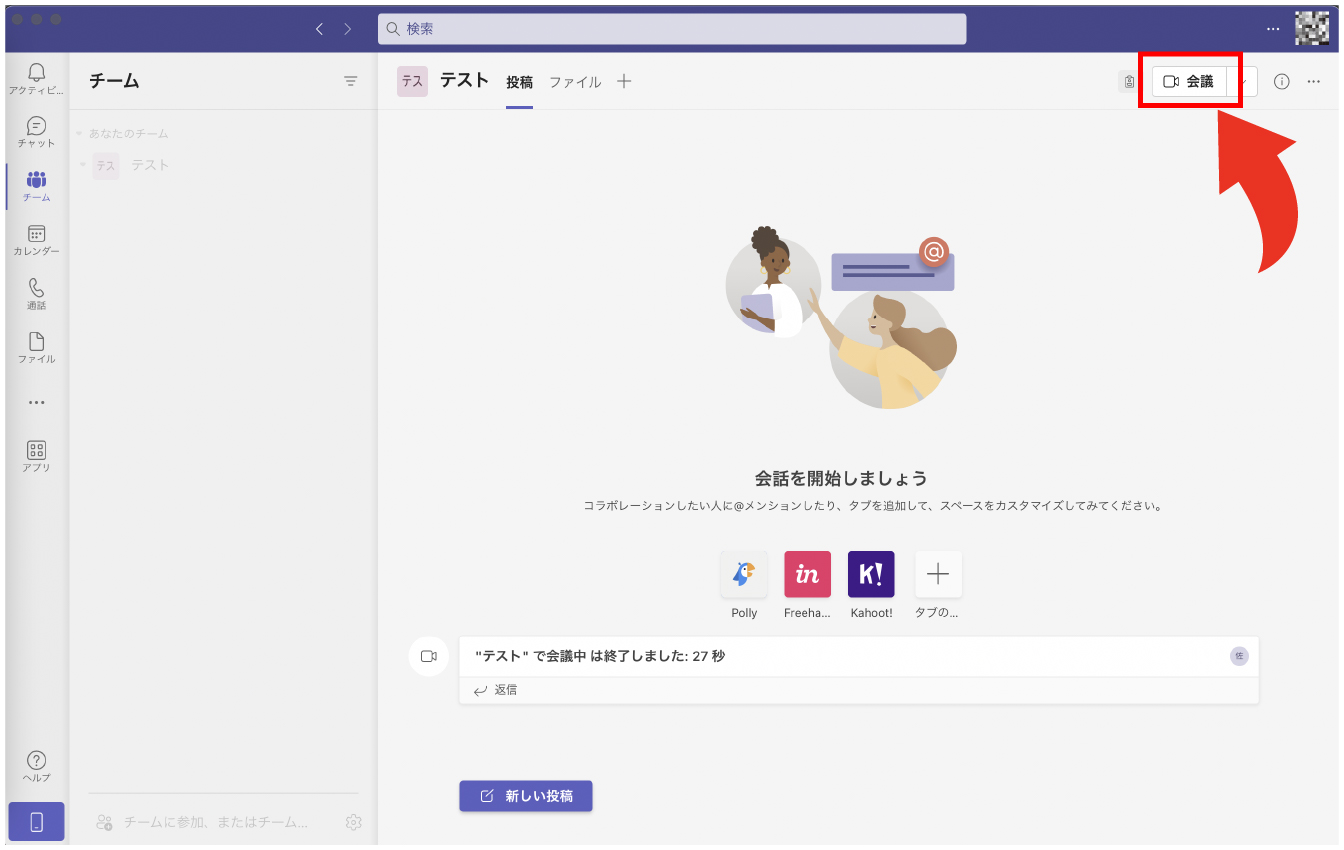Open Chat from the left sidebar
Image resolution: width=1344 pixels, height=850 pixels.
pyautogui.click(x=36, y=132)
